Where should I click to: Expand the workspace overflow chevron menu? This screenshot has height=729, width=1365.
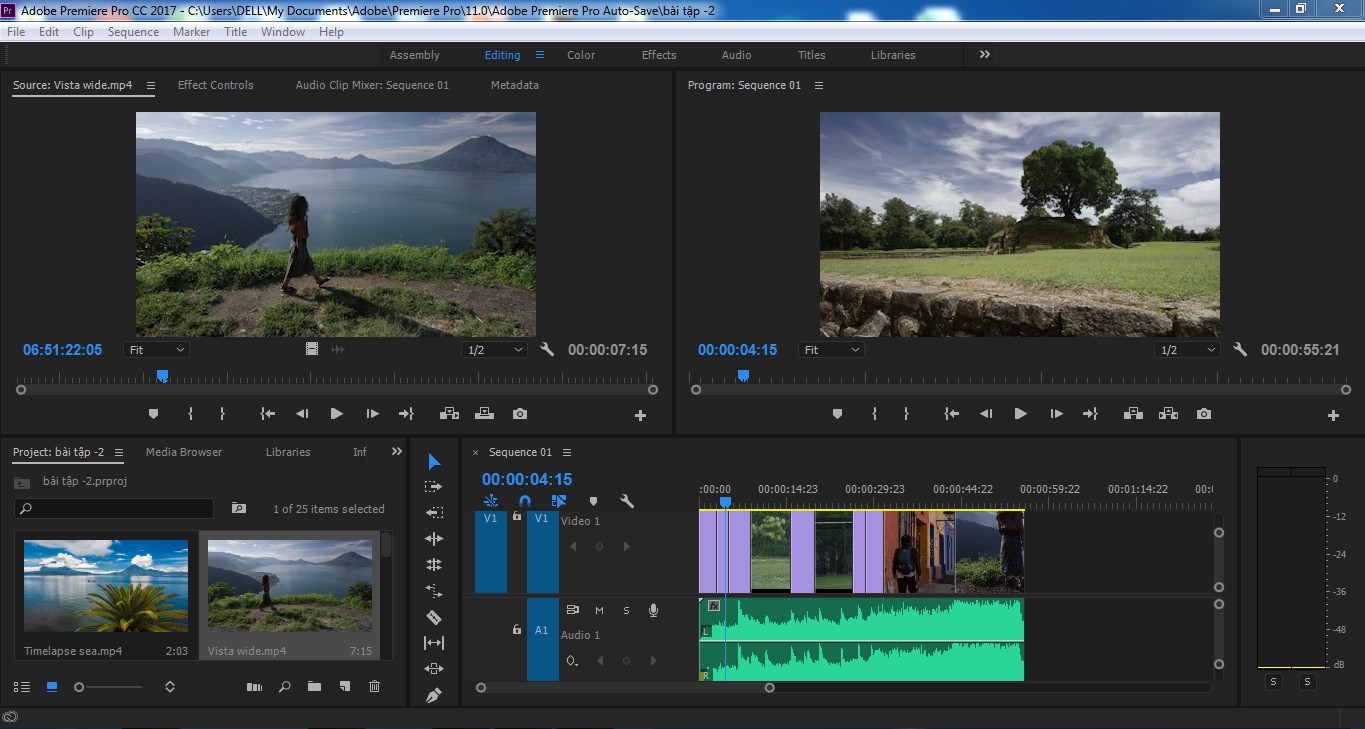pyautogui.click(x=985, y=55)
